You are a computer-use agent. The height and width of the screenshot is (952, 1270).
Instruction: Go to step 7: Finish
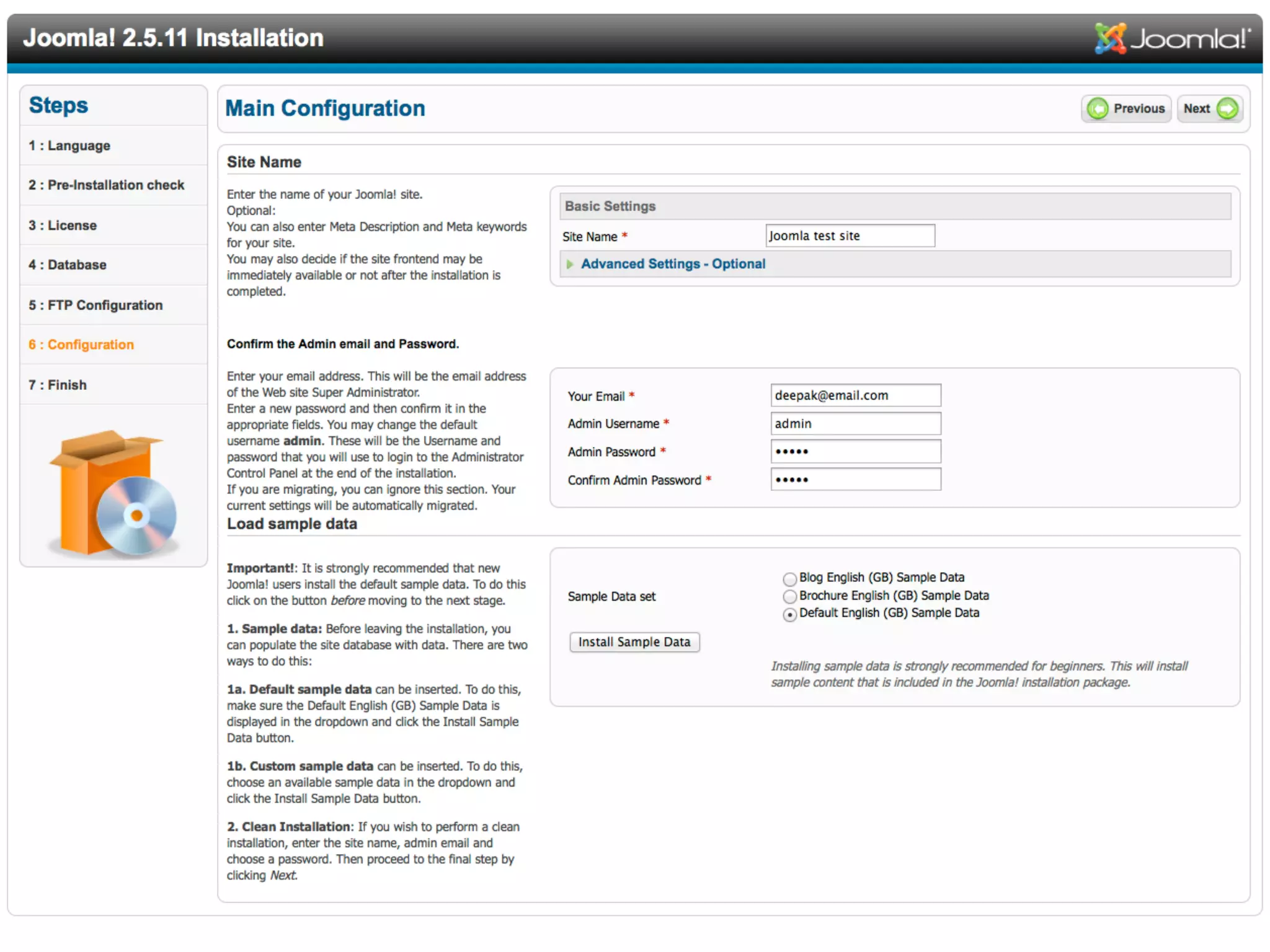(x=58, y=385)
